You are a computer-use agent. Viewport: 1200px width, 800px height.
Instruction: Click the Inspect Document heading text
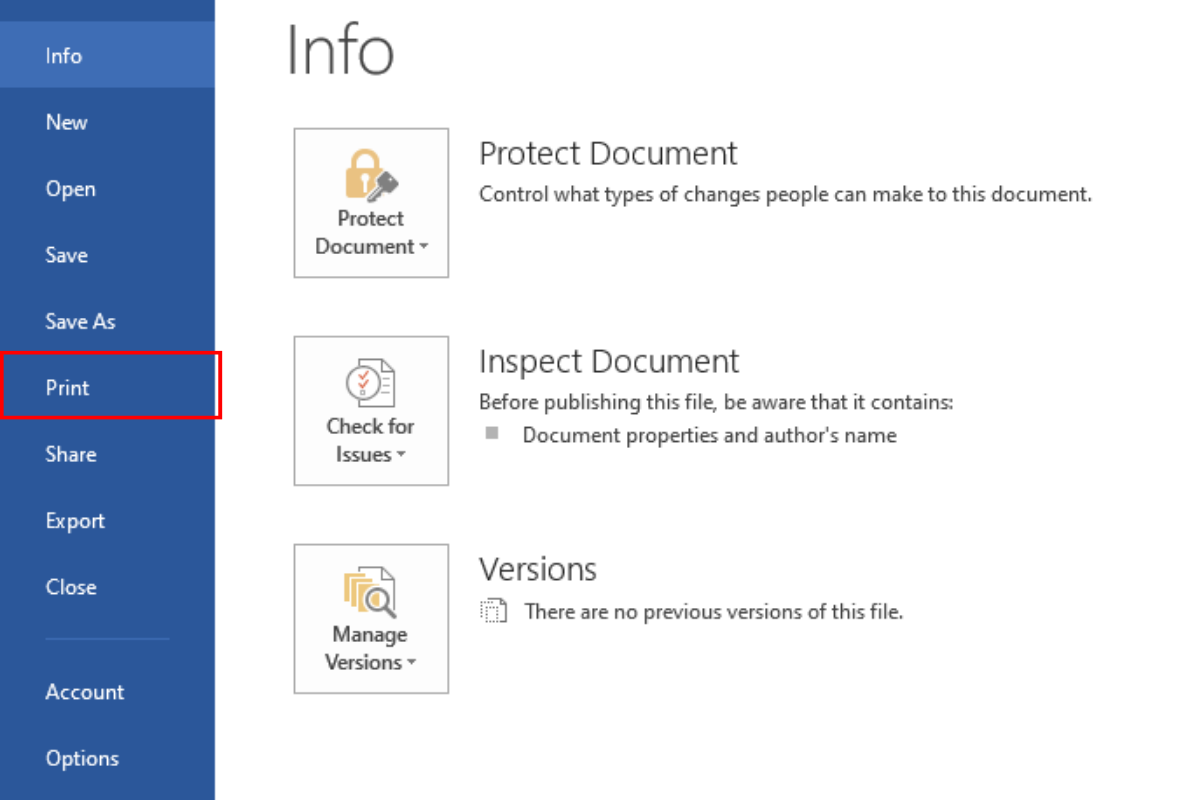point(609,361)
